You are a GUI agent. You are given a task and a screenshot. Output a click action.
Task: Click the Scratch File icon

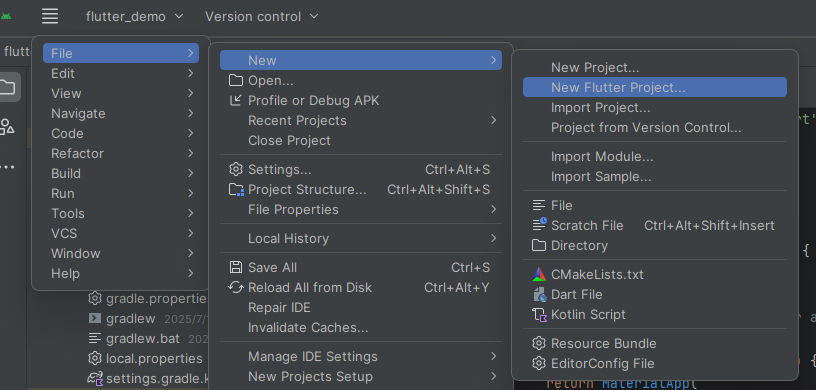point(539,225)
